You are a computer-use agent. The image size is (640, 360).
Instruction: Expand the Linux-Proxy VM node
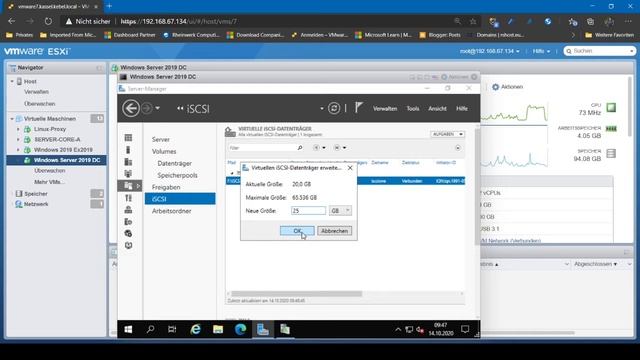[18, 129]
